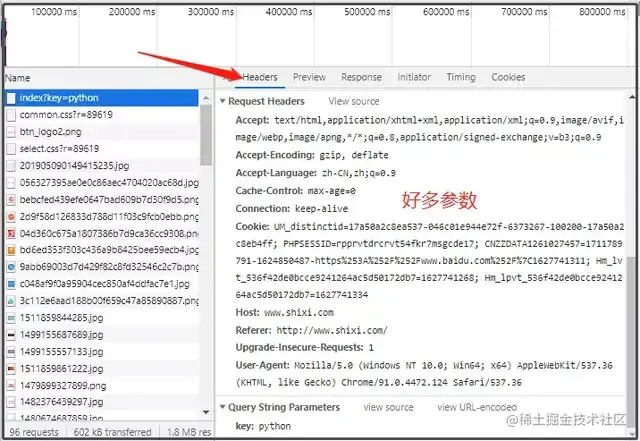The width and height of the screenshot is (640, 441).
Task: Click headers panel scrollbar thumb
Action: [632, 342]
